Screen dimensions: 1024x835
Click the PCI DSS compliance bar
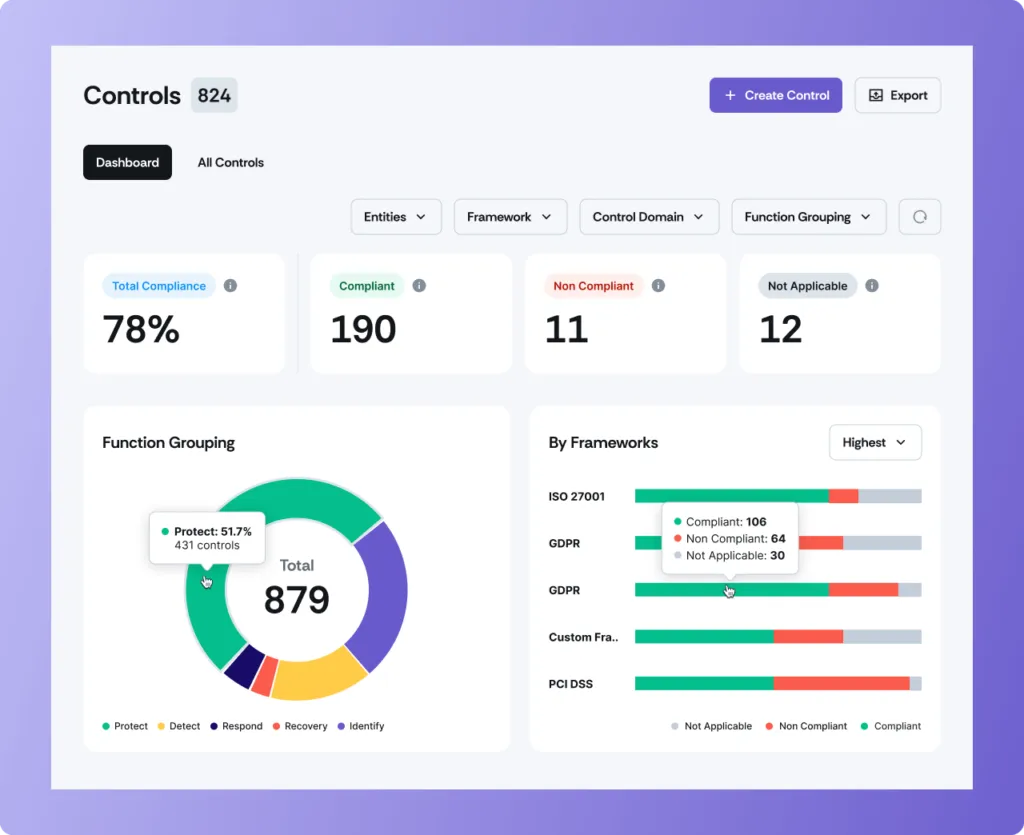click(777, 683)
